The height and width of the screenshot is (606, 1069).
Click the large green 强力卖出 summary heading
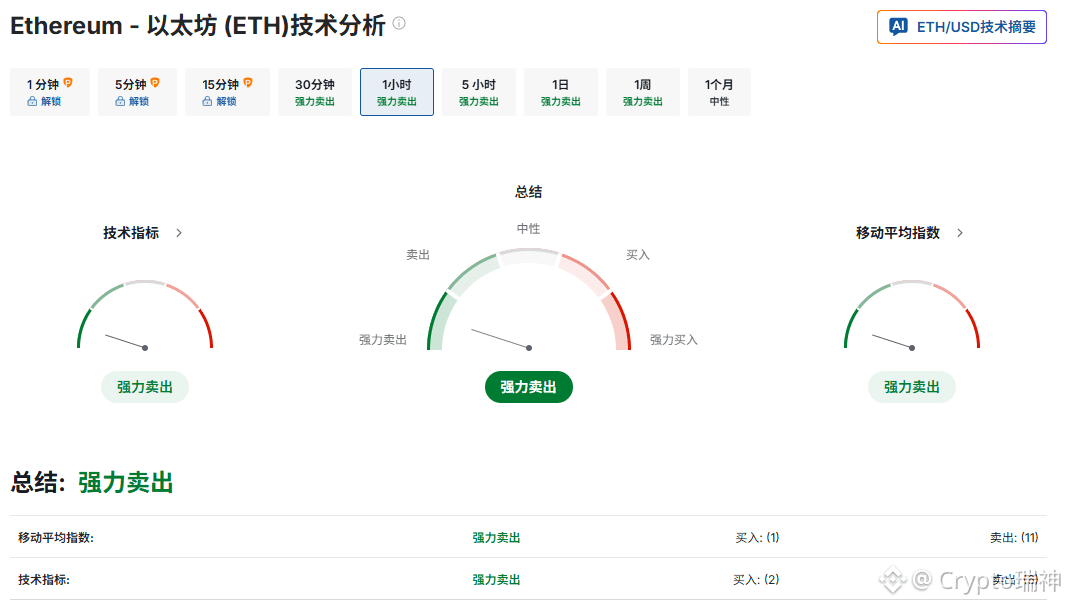coord(125,483)
